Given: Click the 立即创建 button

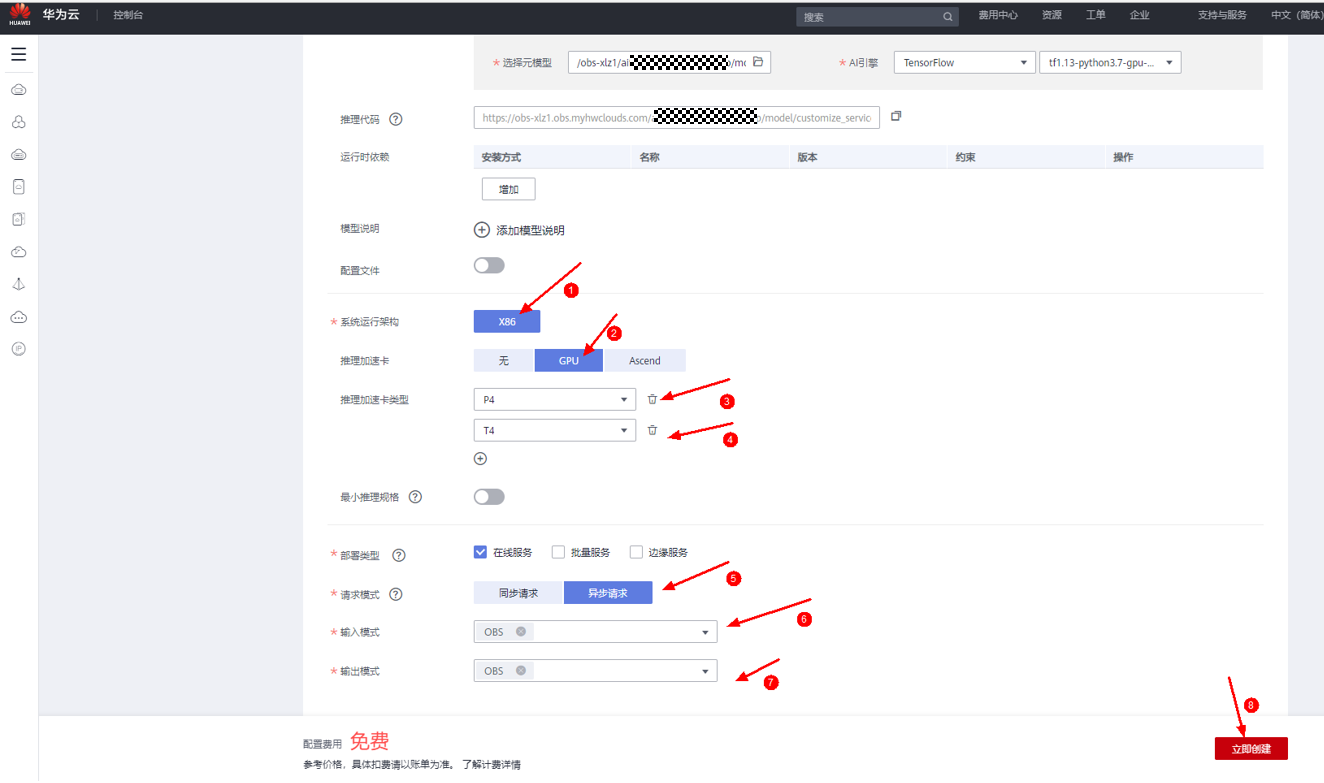Looking at the screenshot, I should 1251,748.
